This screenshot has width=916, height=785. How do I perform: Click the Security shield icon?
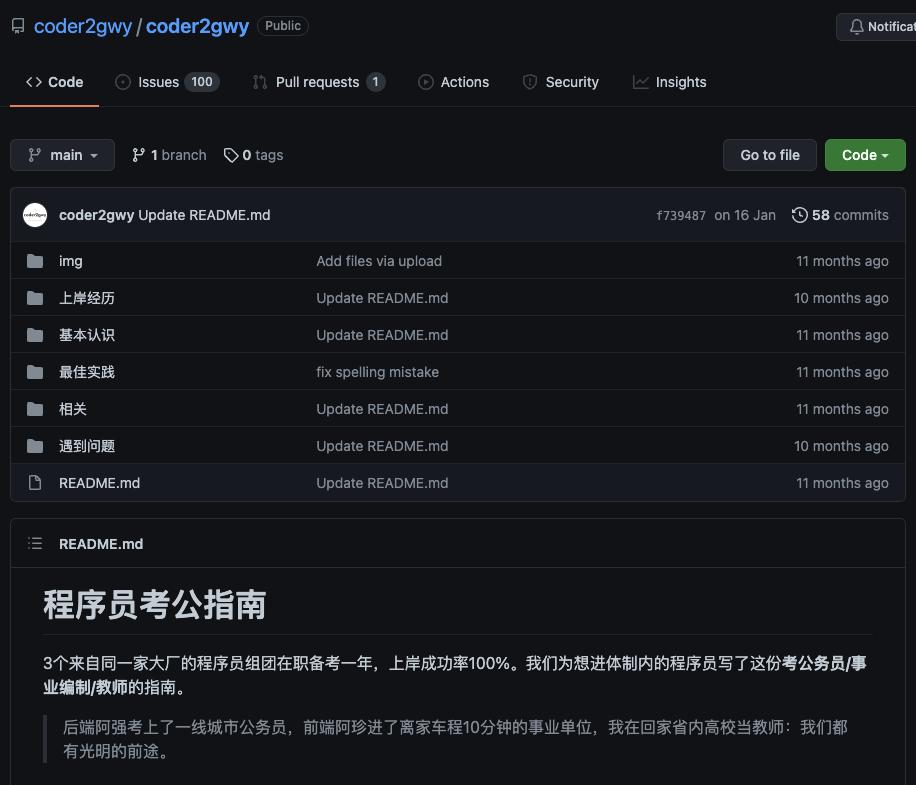point(530,82)
